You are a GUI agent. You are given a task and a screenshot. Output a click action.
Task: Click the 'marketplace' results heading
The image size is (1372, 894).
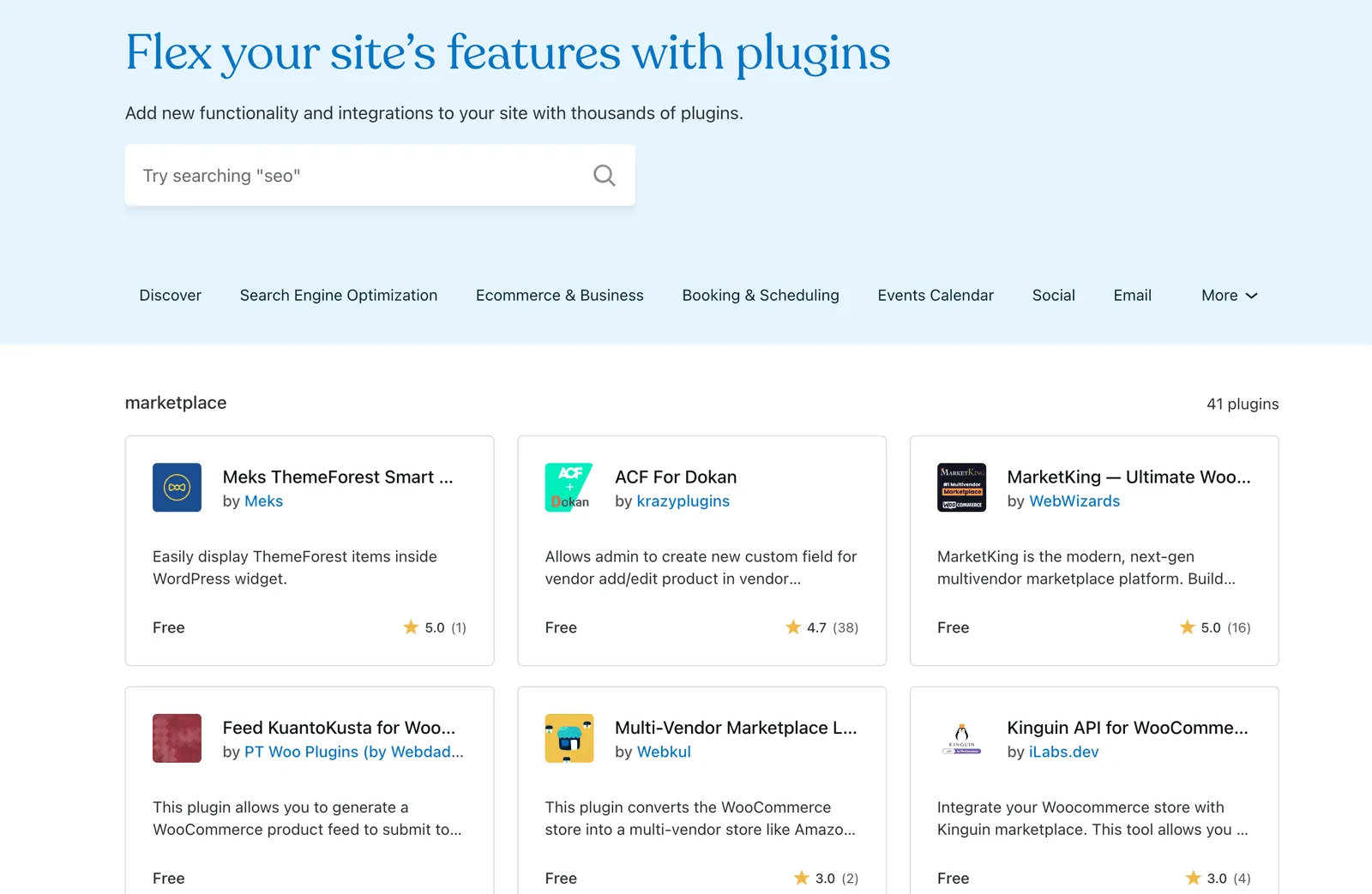tap(176, 403)
